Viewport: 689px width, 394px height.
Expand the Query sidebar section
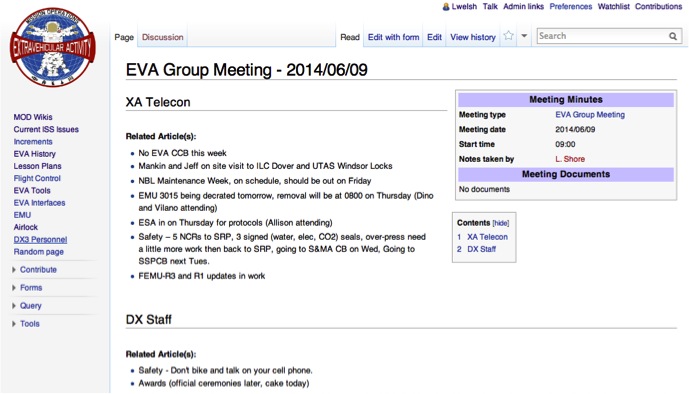tap(27, 306)
